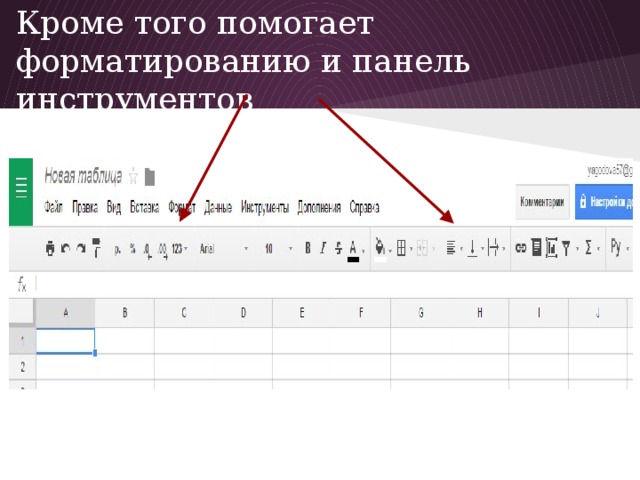Select column F header

(361, 313)
